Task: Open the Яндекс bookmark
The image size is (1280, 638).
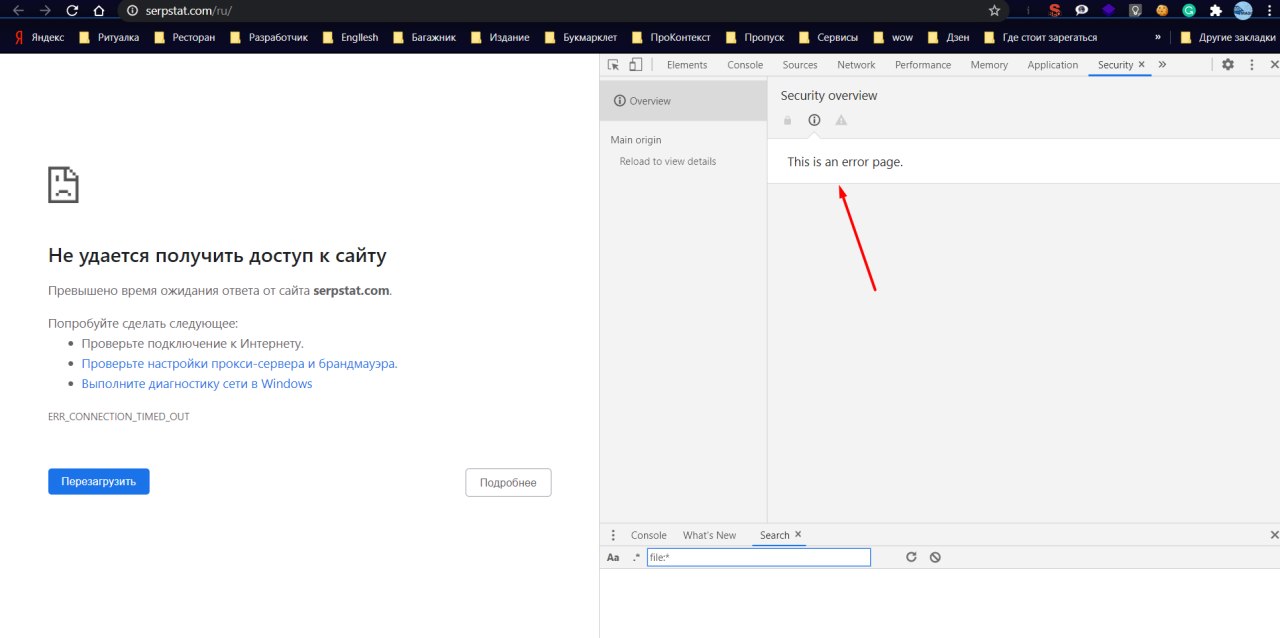Action: 40,37
